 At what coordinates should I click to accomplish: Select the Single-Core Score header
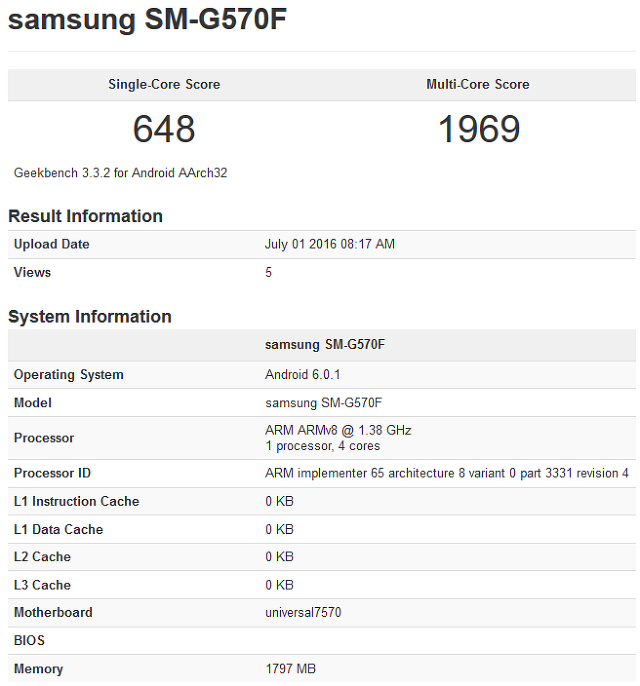pyautogui.click(x=164, y=84)
